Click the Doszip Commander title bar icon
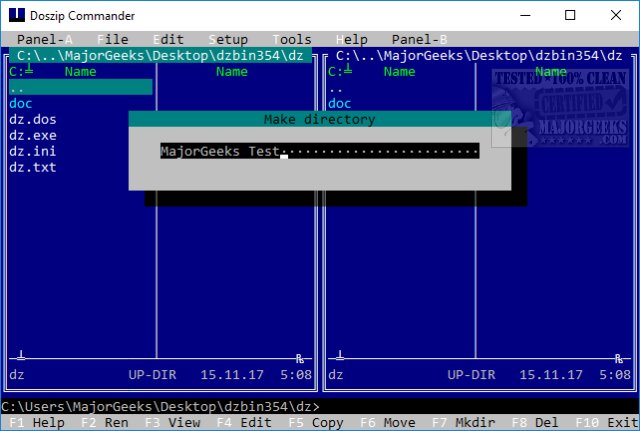 [17, 15]
